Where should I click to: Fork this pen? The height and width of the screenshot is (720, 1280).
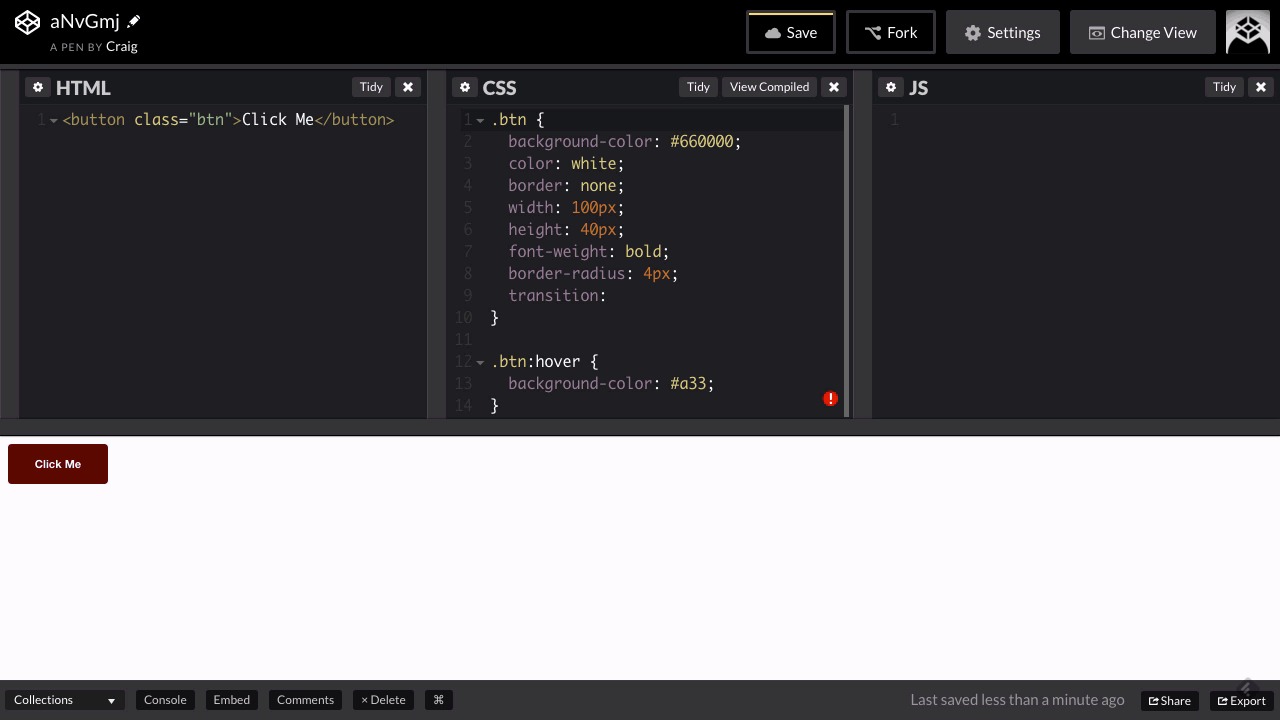pos(890,32)
